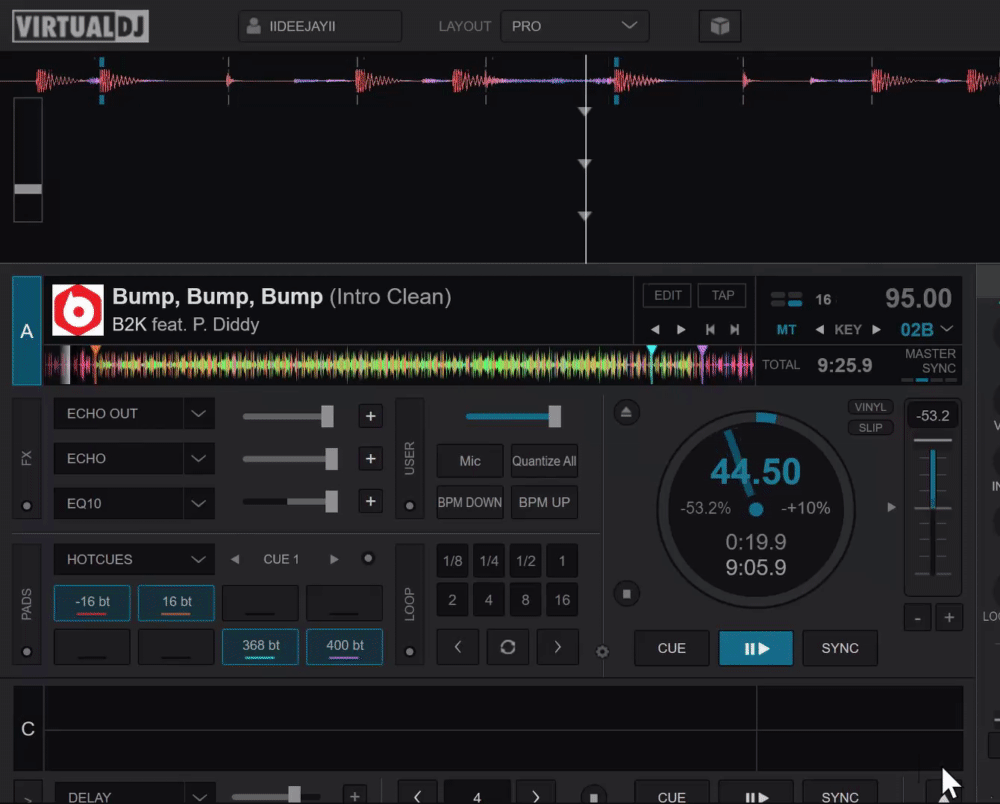1000x804 pixels.
Task: Open the LAYOUT PRO dropdown
Action: coord(575,26)
